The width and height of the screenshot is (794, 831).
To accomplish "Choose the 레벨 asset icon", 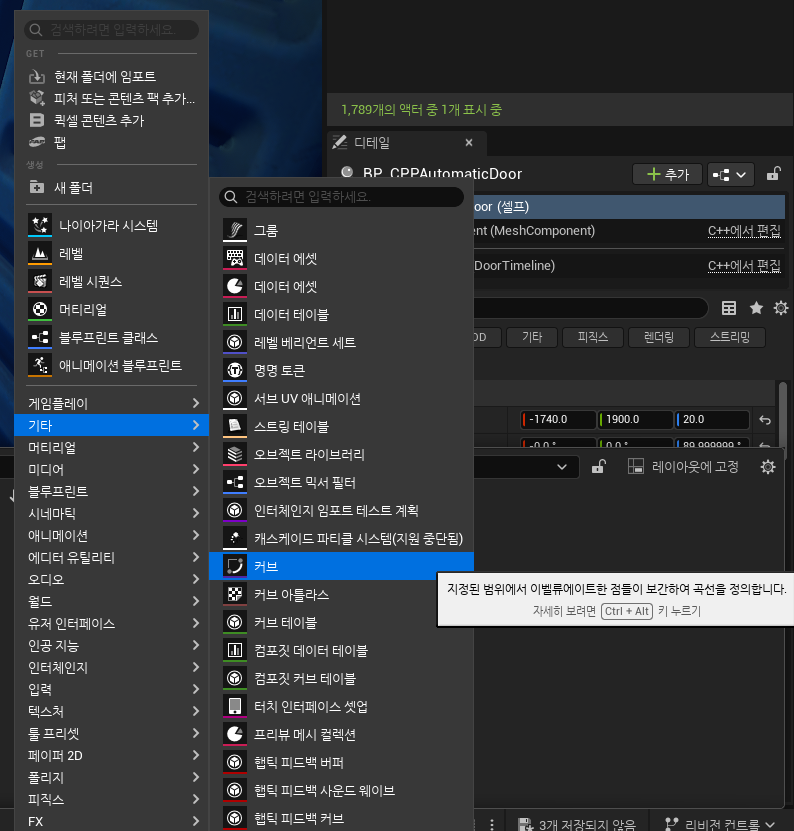I will click(40, 253).
